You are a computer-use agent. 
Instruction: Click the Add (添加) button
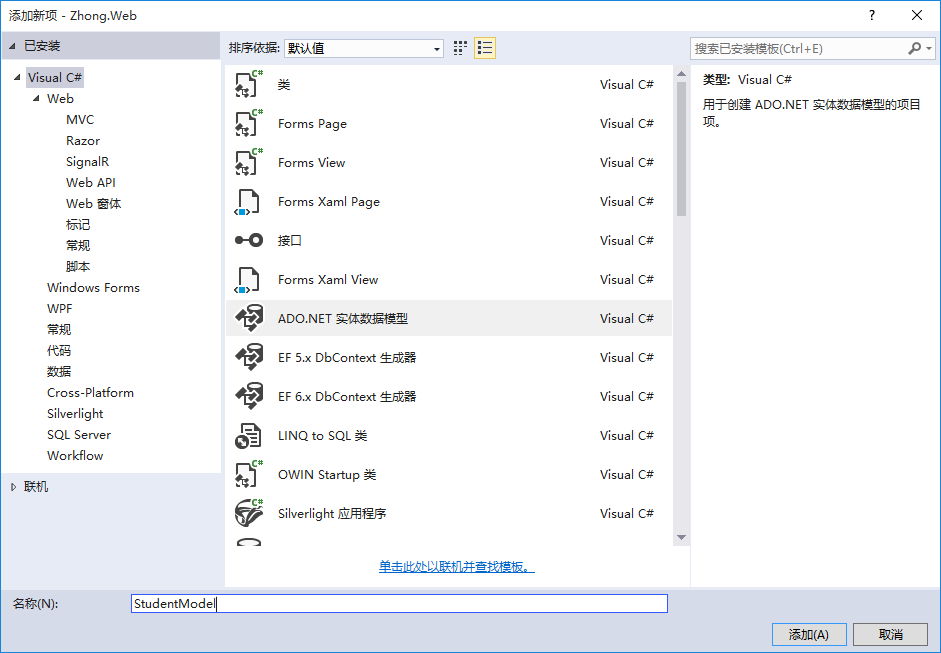pos(809,634)
